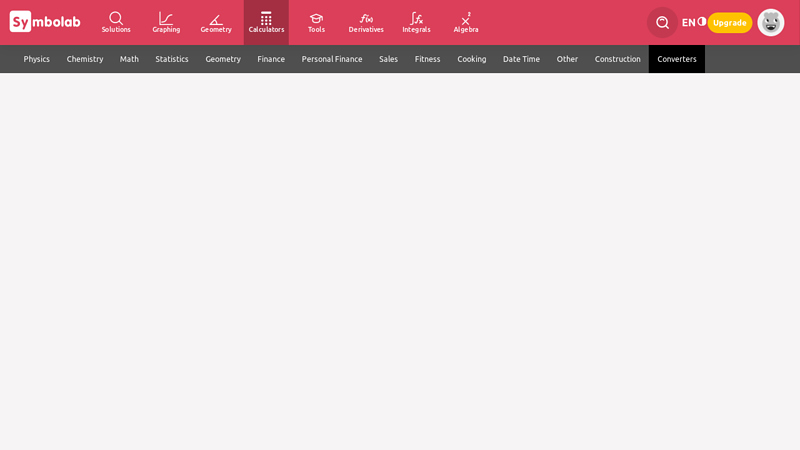800x450 pixels.
Task: Open the Date Time category
Action: 521,59
